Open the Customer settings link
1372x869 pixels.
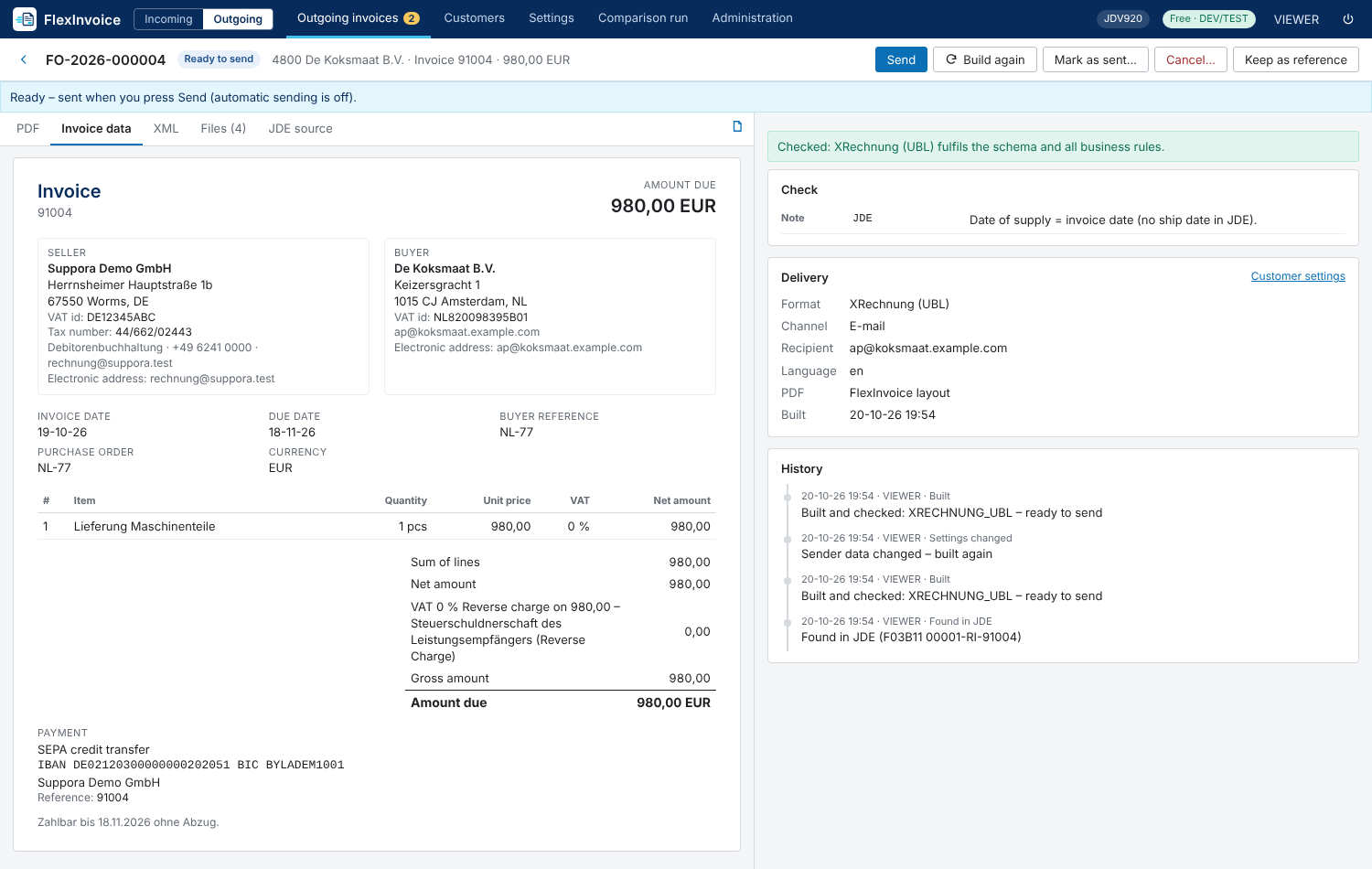[1298, 276]
